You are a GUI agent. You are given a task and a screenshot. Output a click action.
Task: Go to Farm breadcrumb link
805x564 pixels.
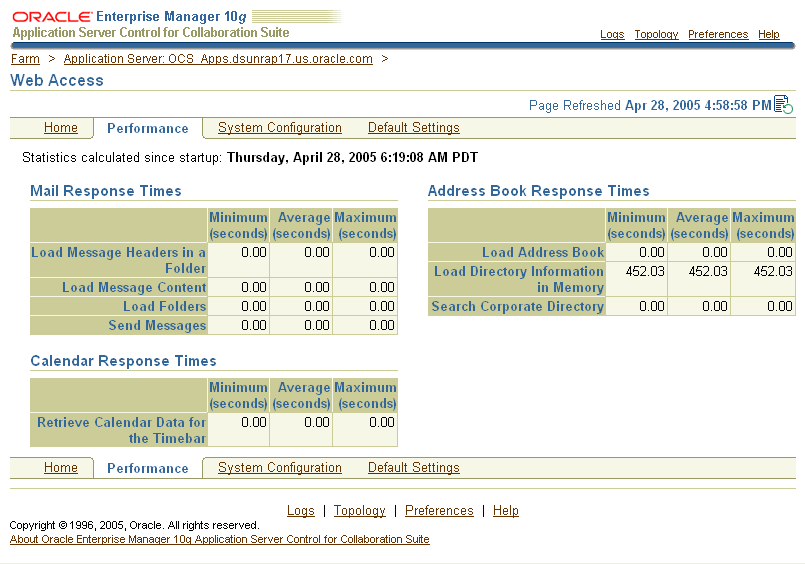tap(25, 59)
